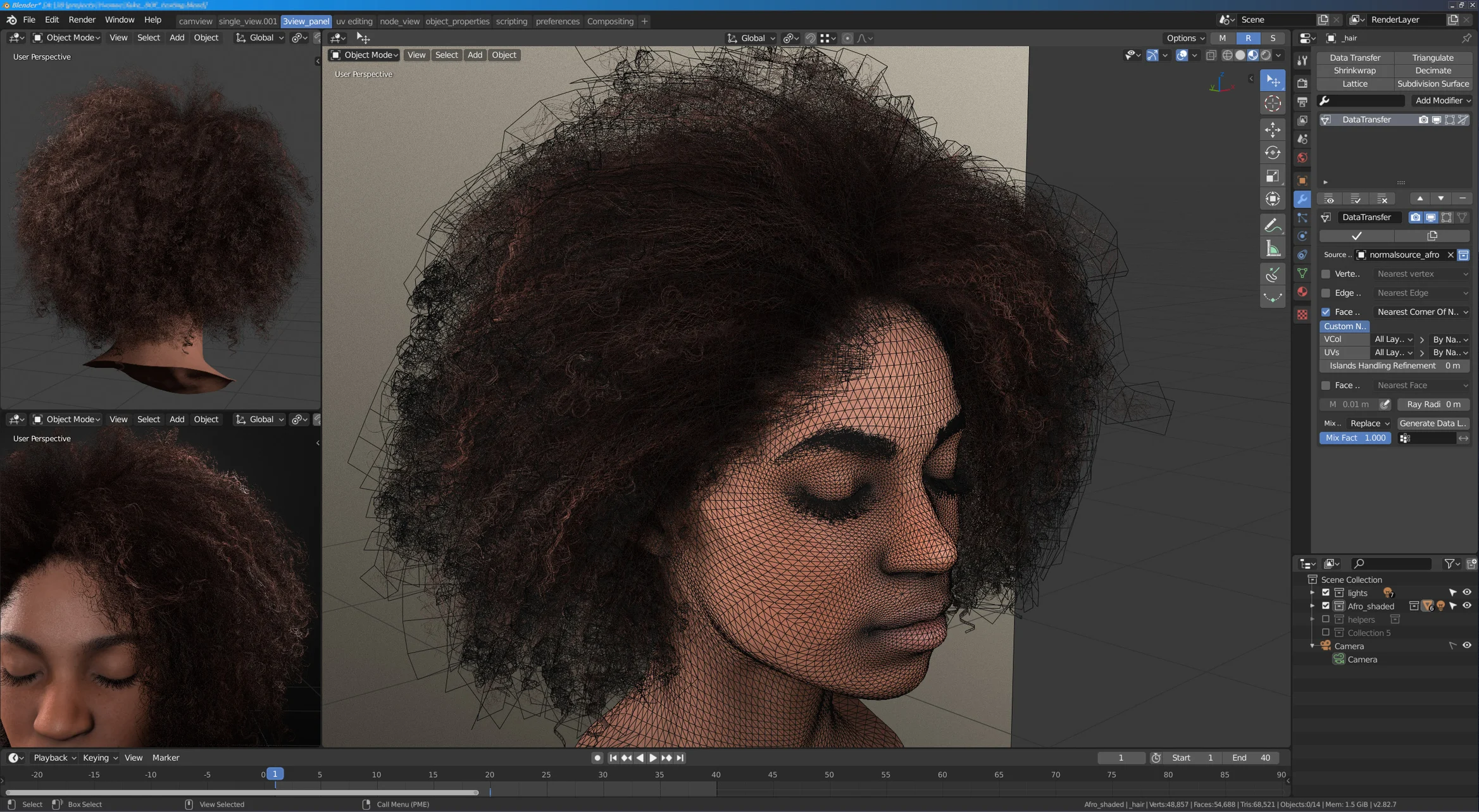
Task: Toggle DataTransfer render visibility camera icon
Action: coord(1415,217)
